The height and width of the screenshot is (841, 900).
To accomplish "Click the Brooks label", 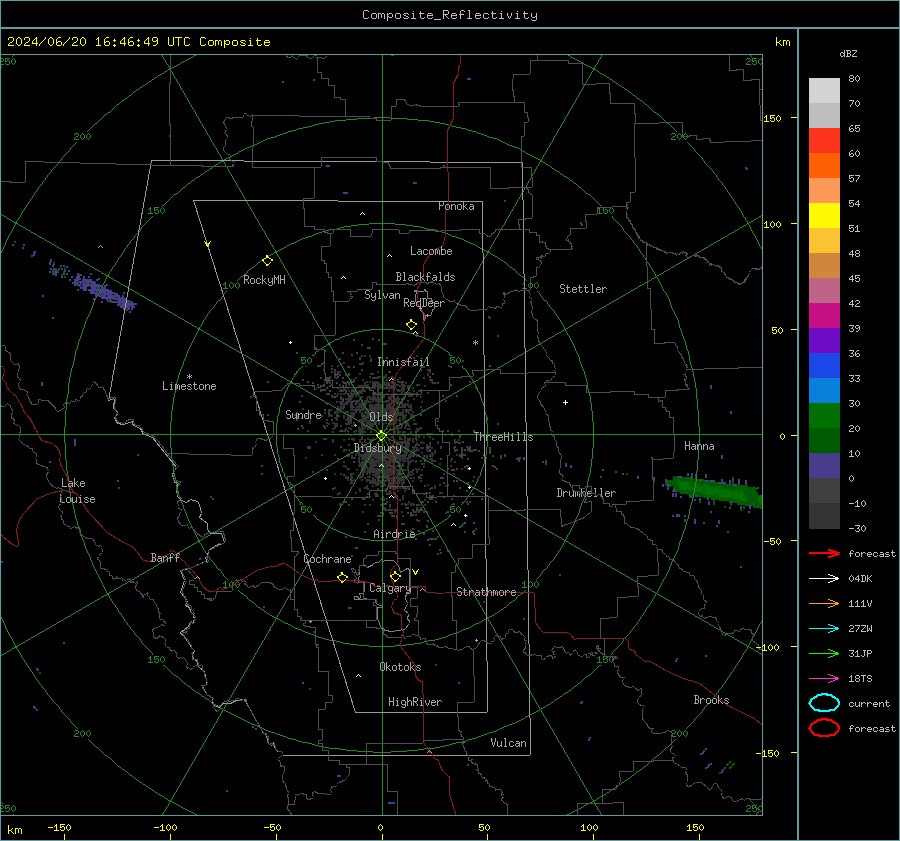I will tap(711, 700).
